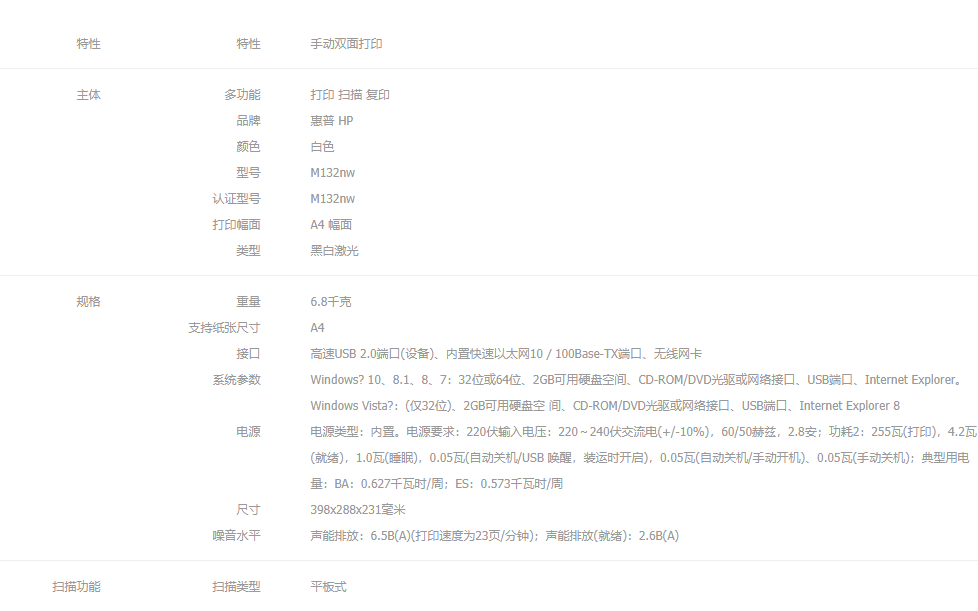Select the '电源' label
The width and height of the screenshot is (978, 611).
[248, 431]
